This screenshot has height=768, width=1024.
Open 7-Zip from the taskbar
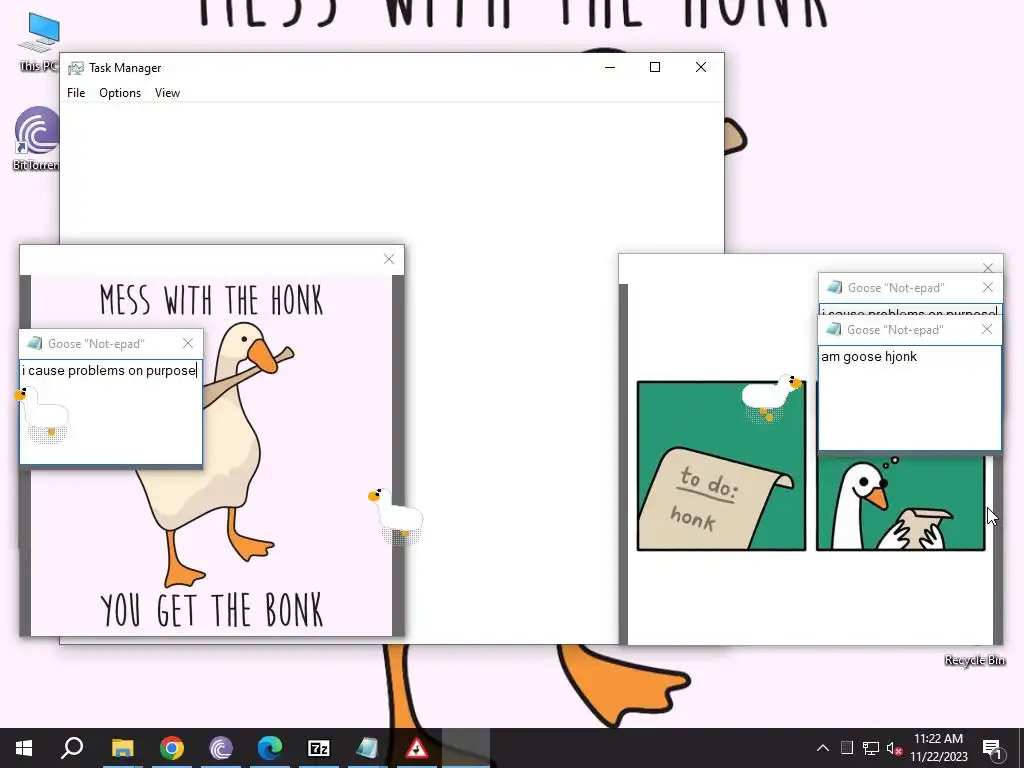319,748
